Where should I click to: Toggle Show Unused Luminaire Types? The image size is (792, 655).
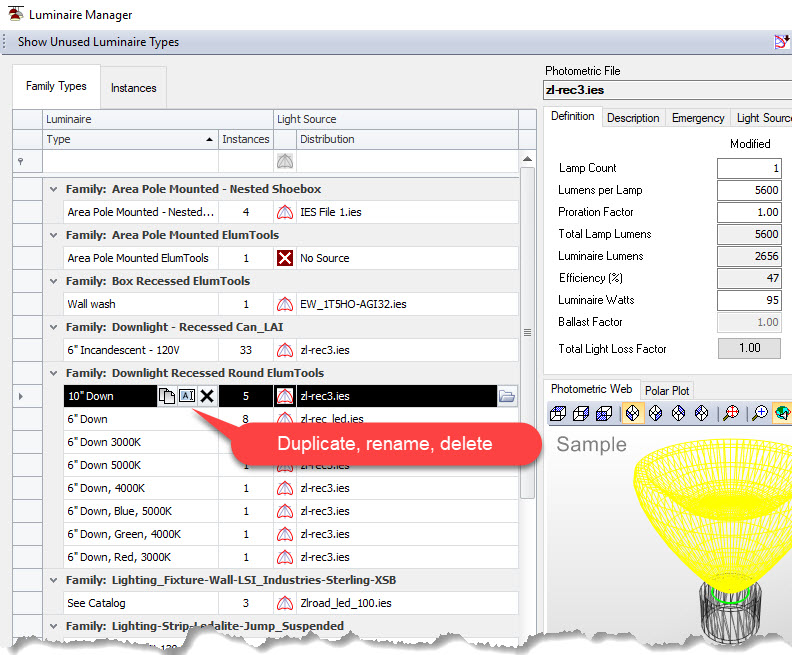coord(98,42)
